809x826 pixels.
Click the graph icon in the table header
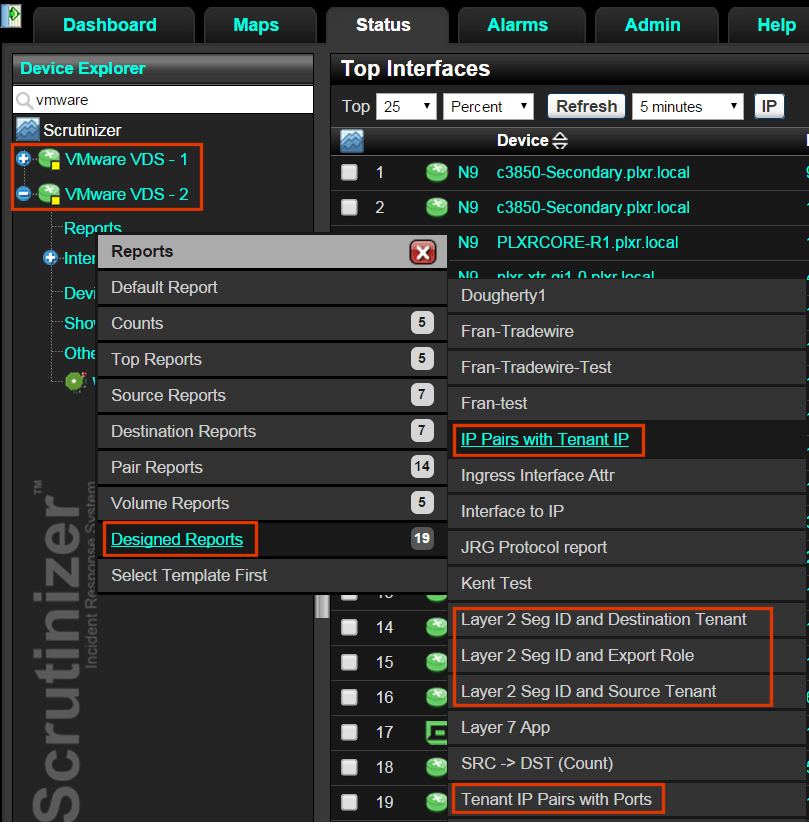coord(352,141)
